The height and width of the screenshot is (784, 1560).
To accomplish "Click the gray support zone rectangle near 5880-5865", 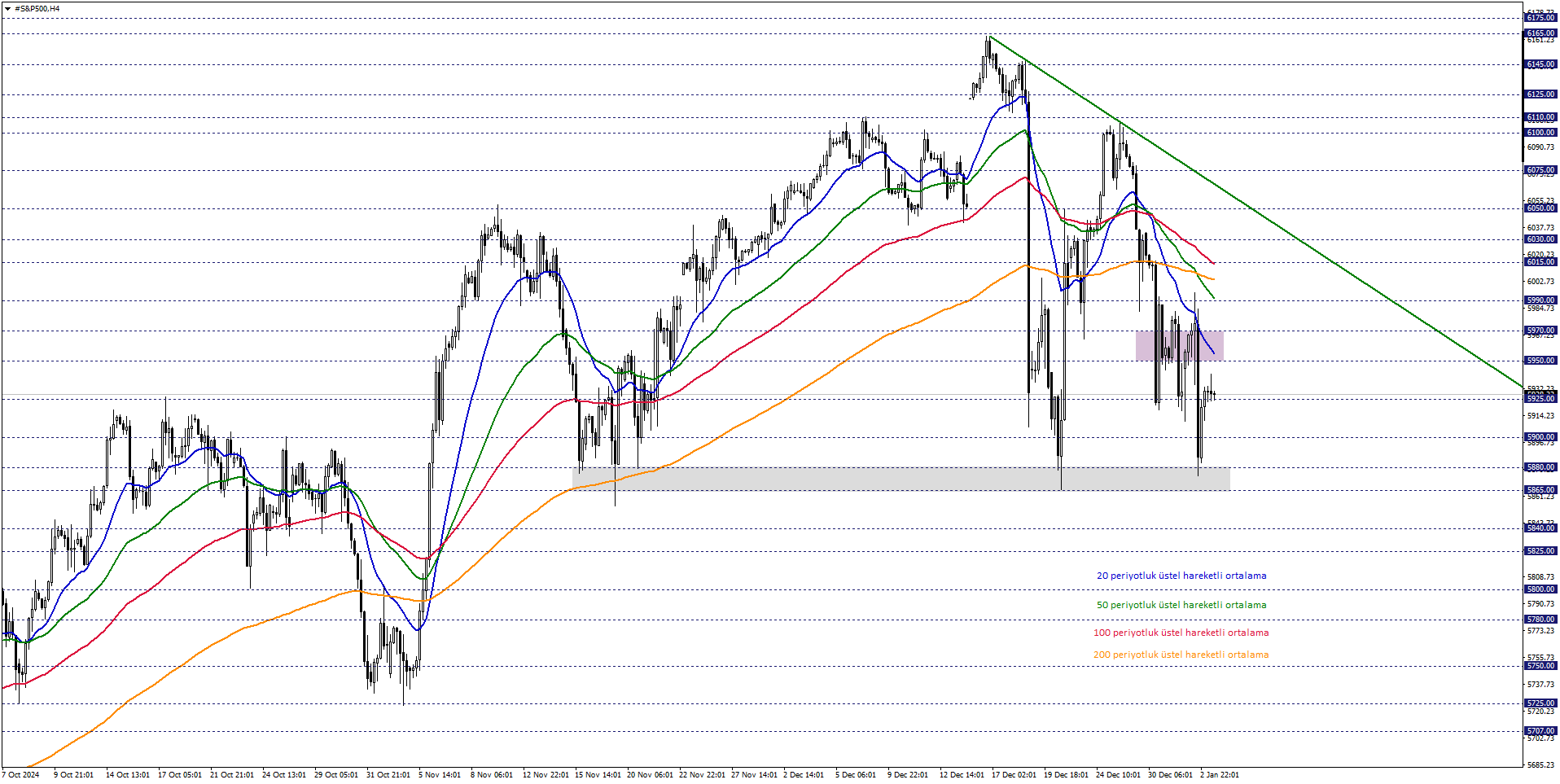I will tap(901, 479).
